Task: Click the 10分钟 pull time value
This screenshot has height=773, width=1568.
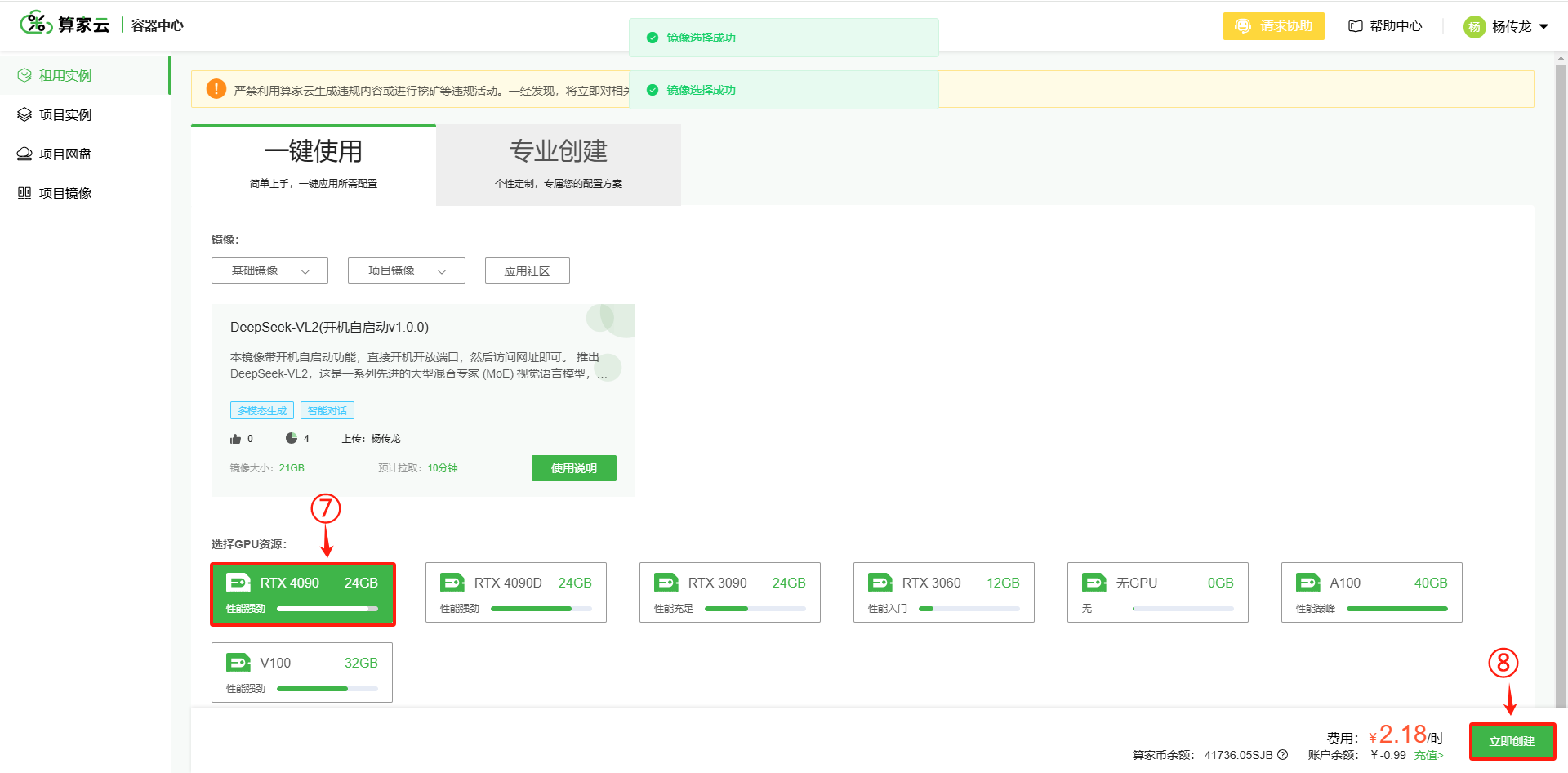Action: point(443,468)
